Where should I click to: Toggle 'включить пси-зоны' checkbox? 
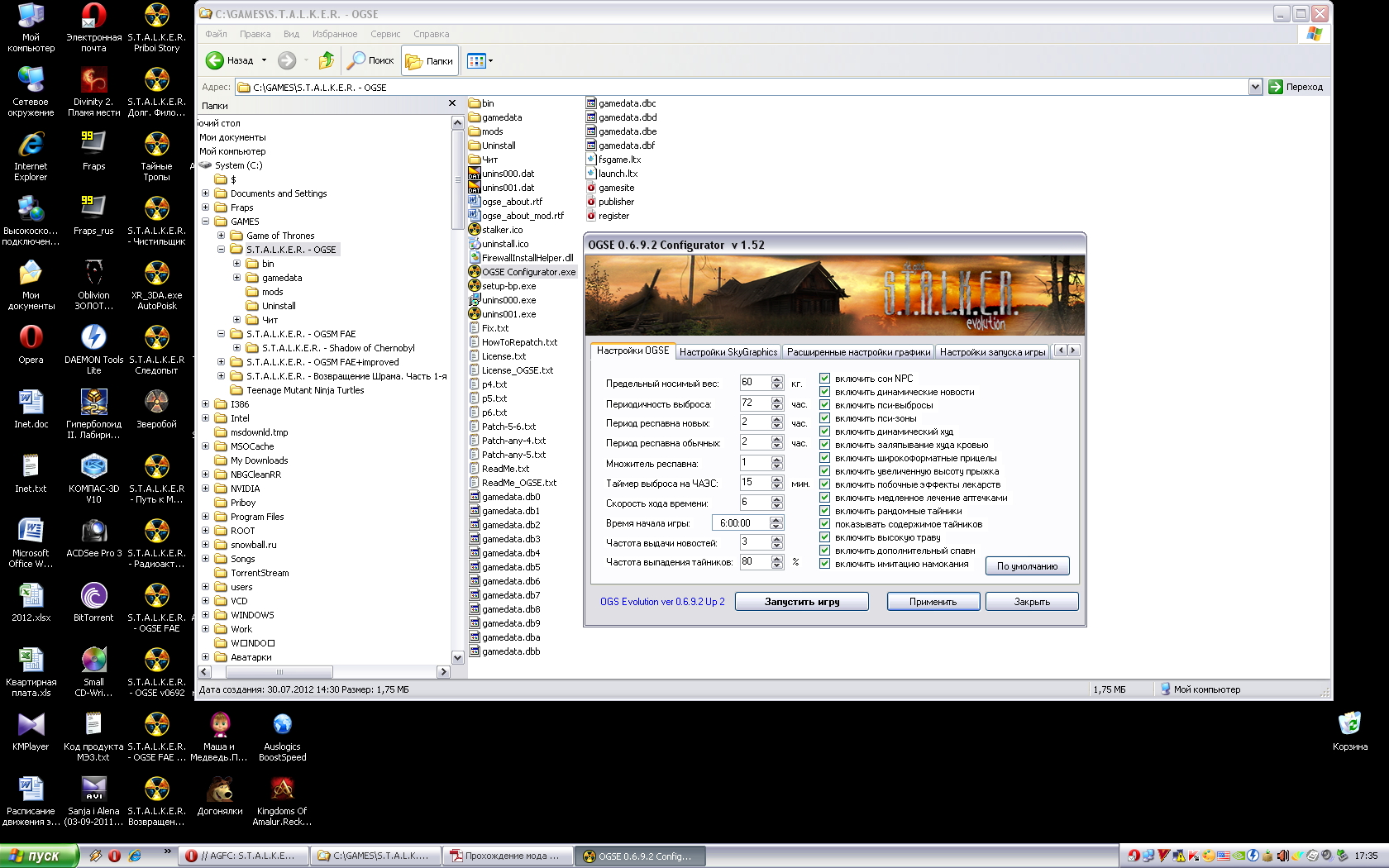(824, 418)
